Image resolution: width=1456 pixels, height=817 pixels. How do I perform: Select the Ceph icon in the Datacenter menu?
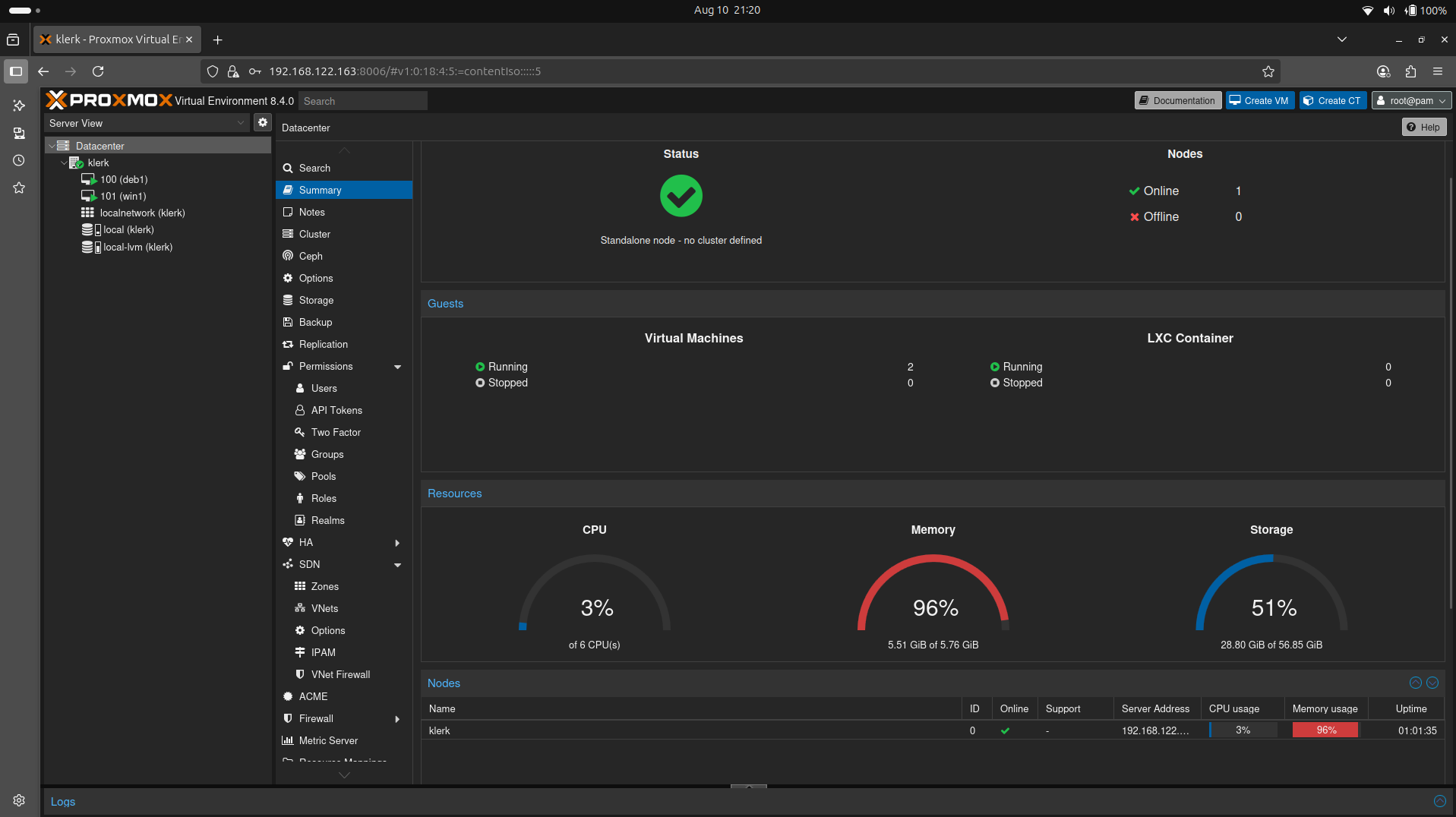point(287,256)
